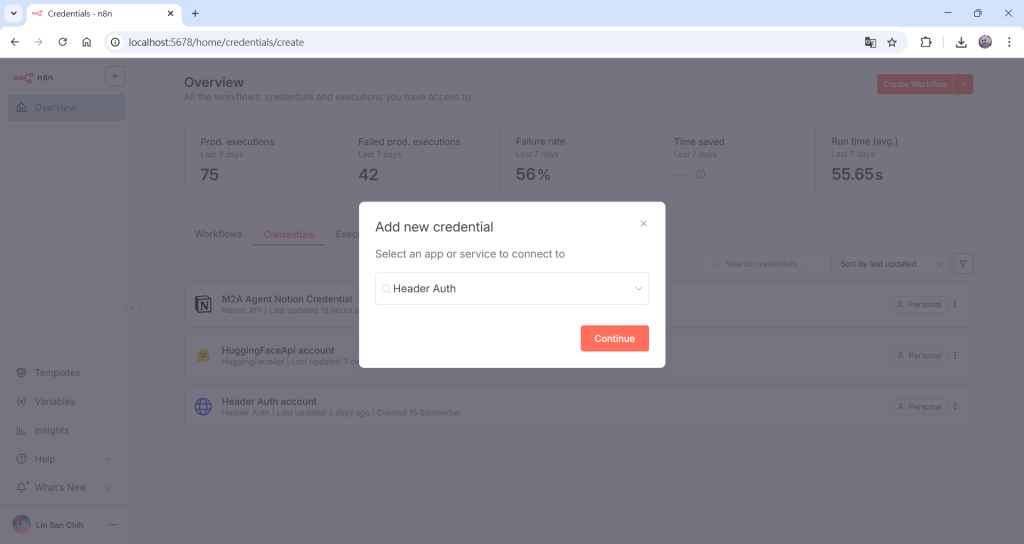Open the actions menu for the HuggingFaceApi account
Image resolution: width=1024 pixels, height=544 pixels.
point(955,355)
